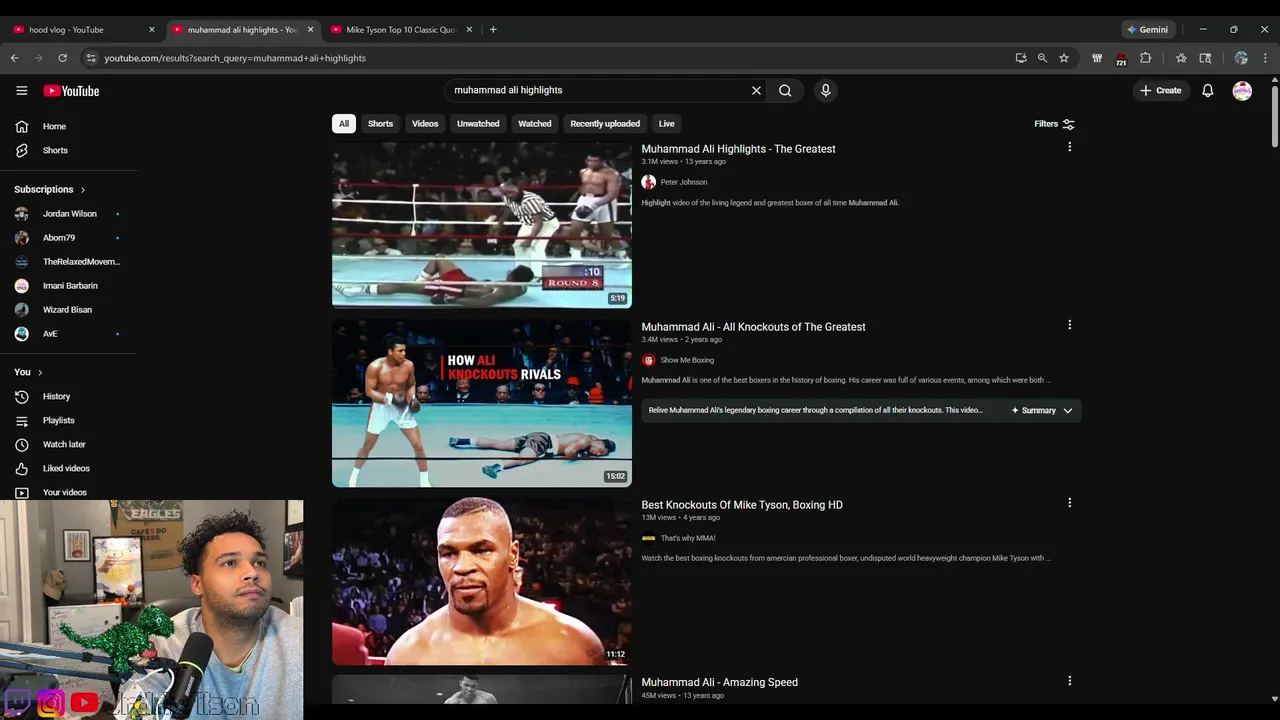Open That's why MMA! channel
Image resolution: width=1280 pixels, height=720 pixels.
click(688, 538)
